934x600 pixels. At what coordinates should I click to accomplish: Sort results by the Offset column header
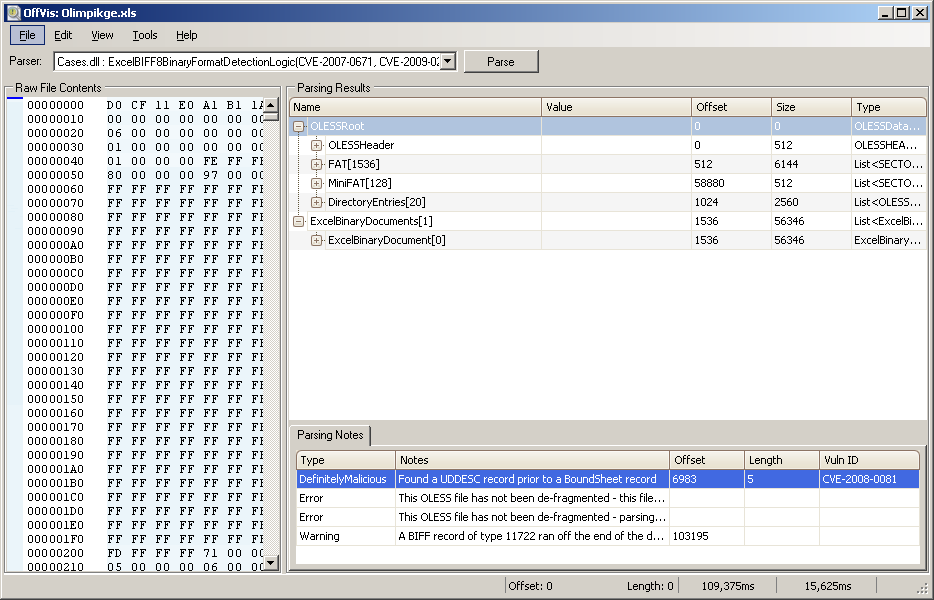coord(730,107)
